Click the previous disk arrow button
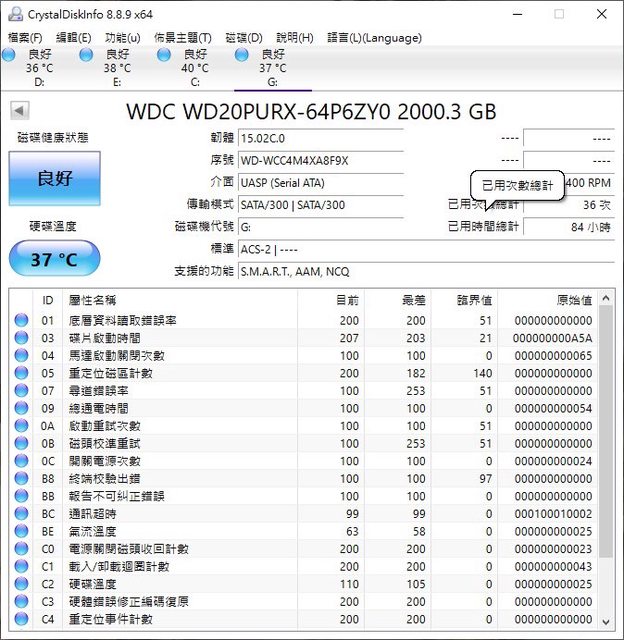 [18, 111]
